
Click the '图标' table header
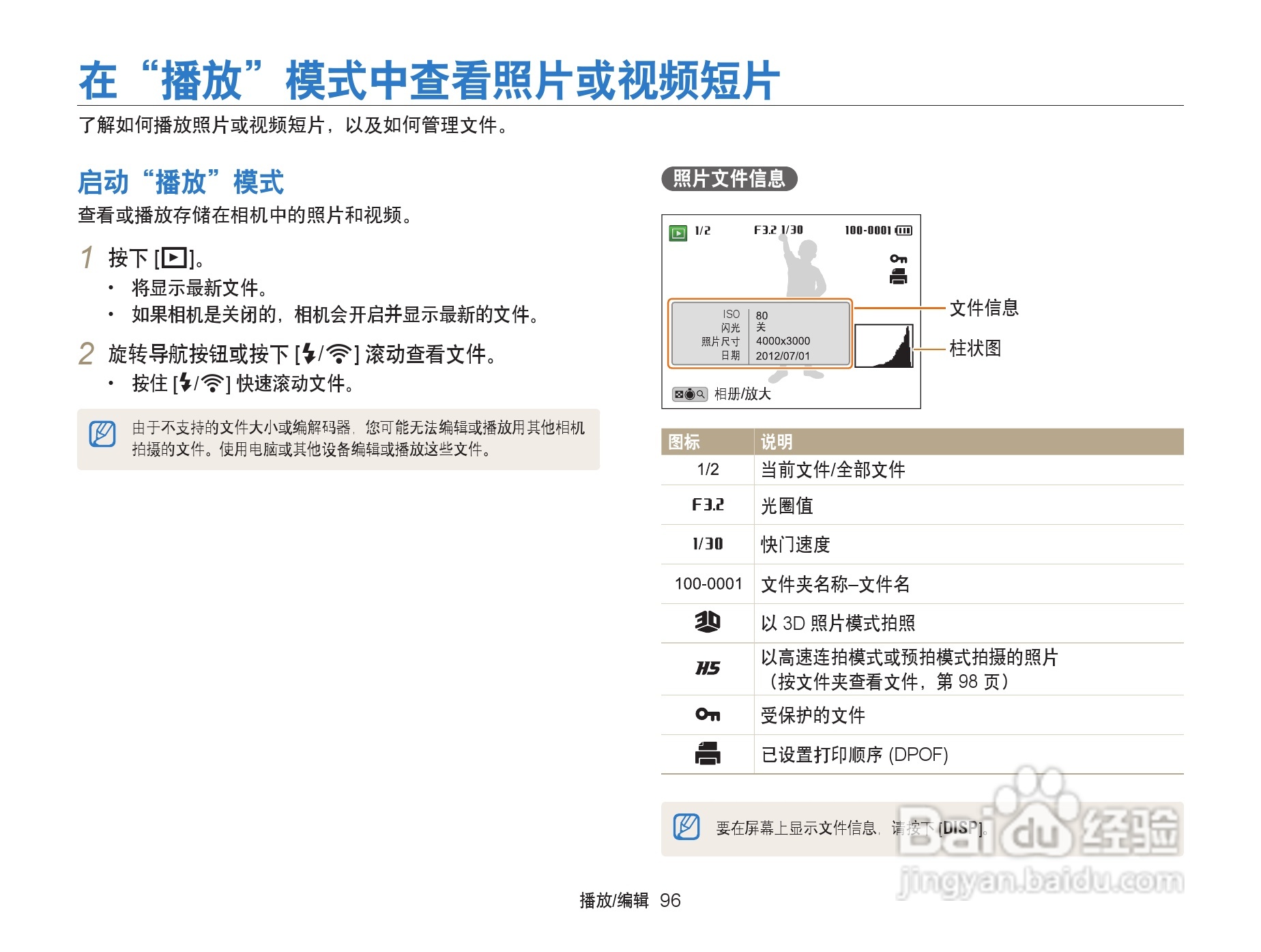[x=684, y=442]
